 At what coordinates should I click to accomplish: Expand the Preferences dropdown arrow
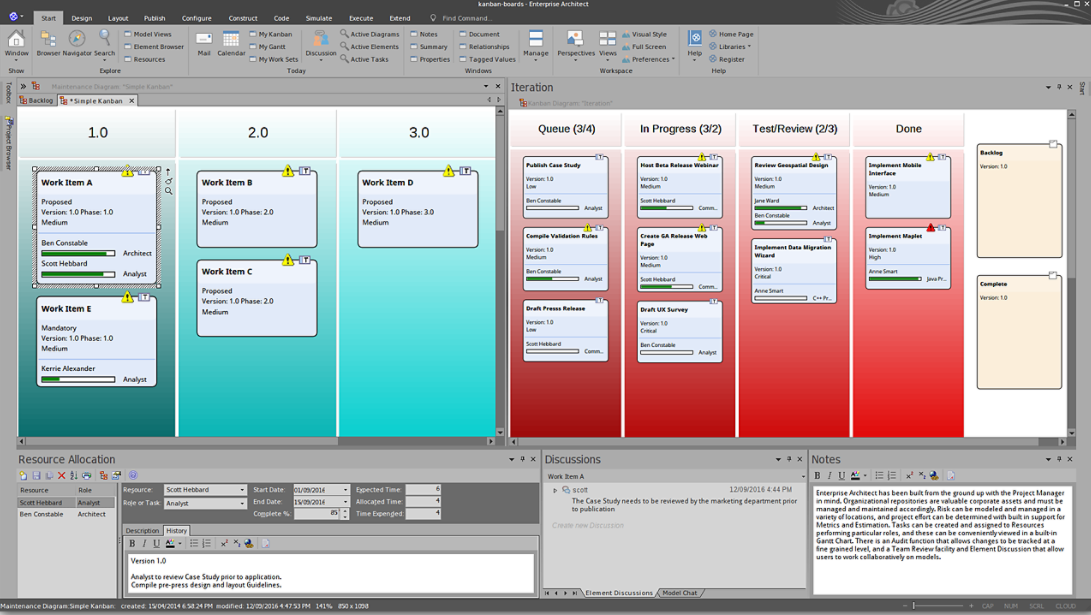point(674,59)
